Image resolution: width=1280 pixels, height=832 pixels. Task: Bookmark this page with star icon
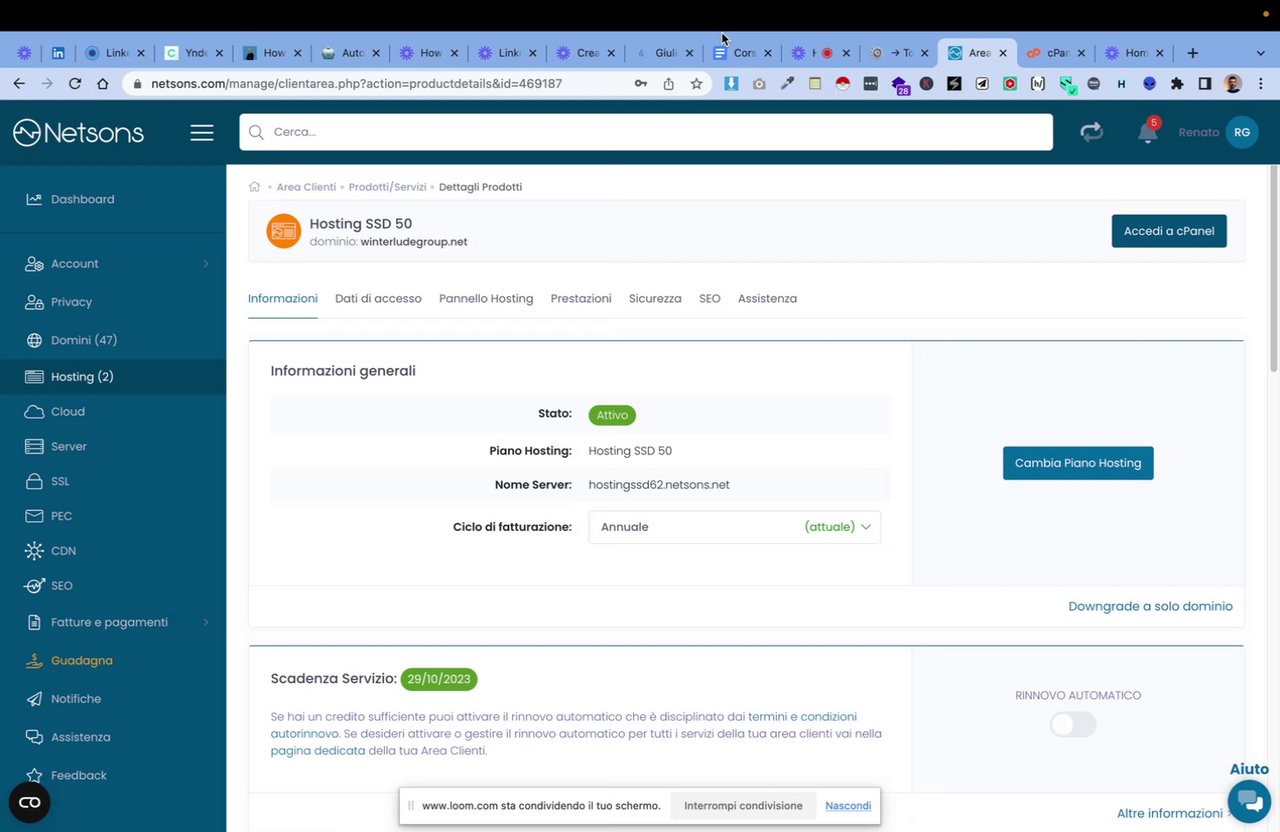pyautogui.click(x=696, y=84)
